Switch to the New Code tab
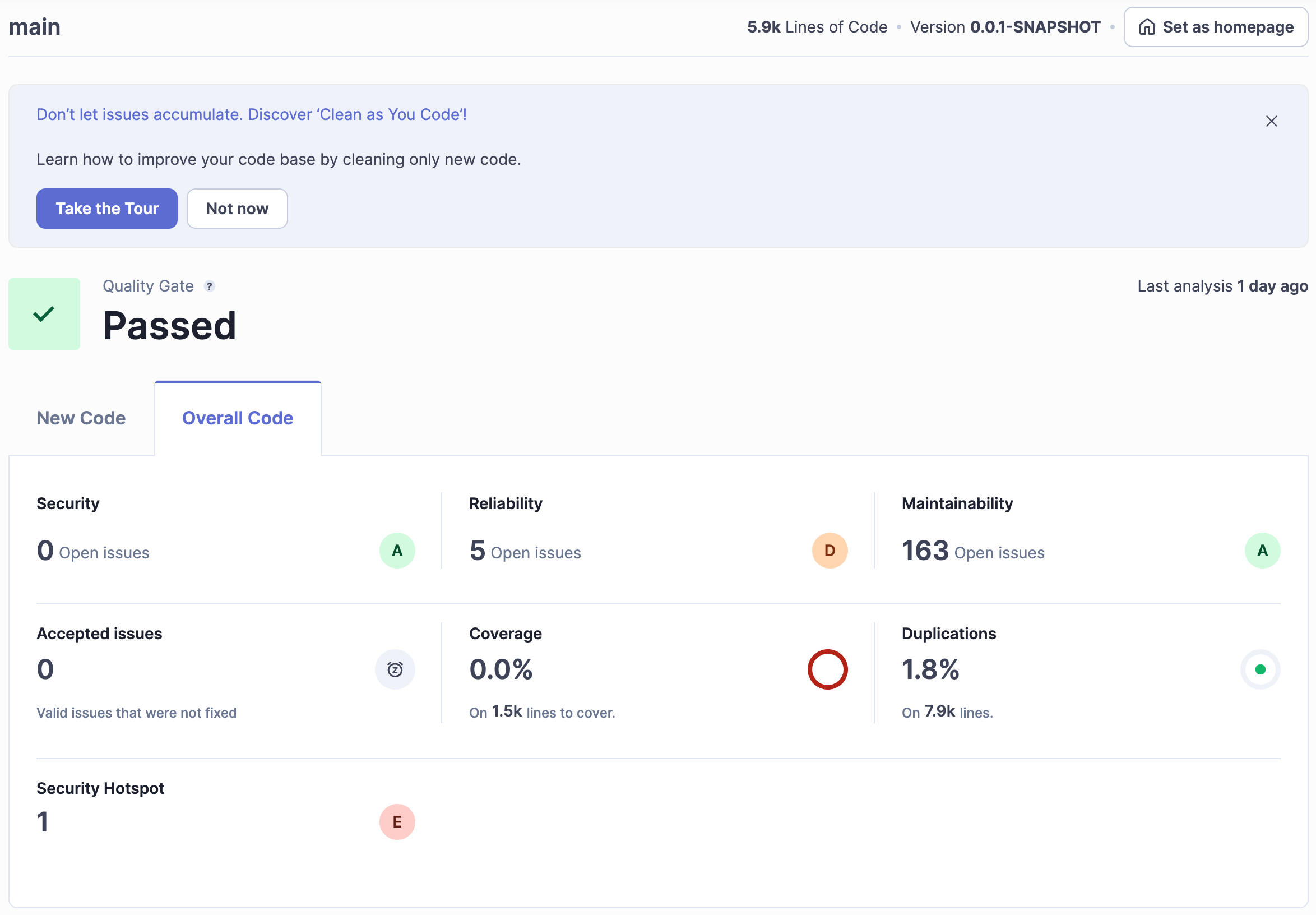Screen dimensions: 1316x915 tap(81, 417)
